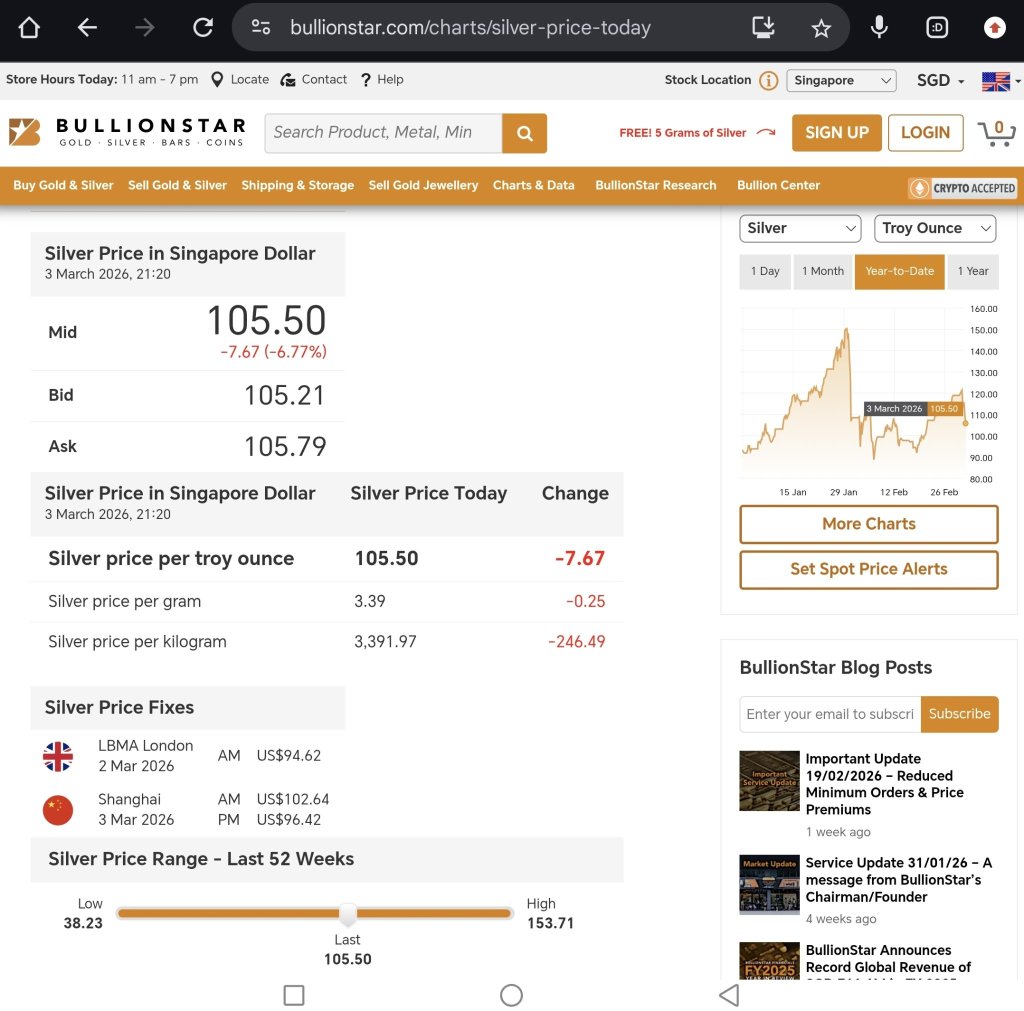
Task: Open site settings icon in address bar
Action: coord(261,27)
